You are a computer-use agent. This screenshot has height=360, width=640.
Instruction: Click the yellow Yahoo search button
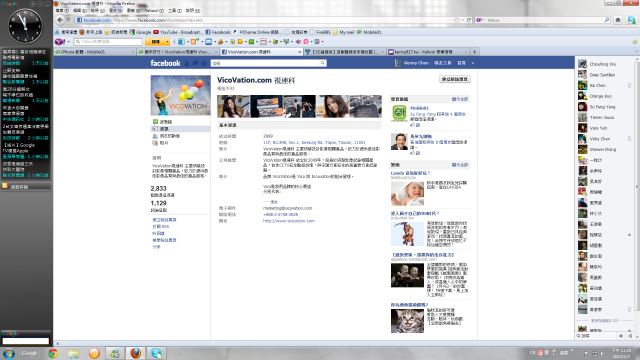155,42
